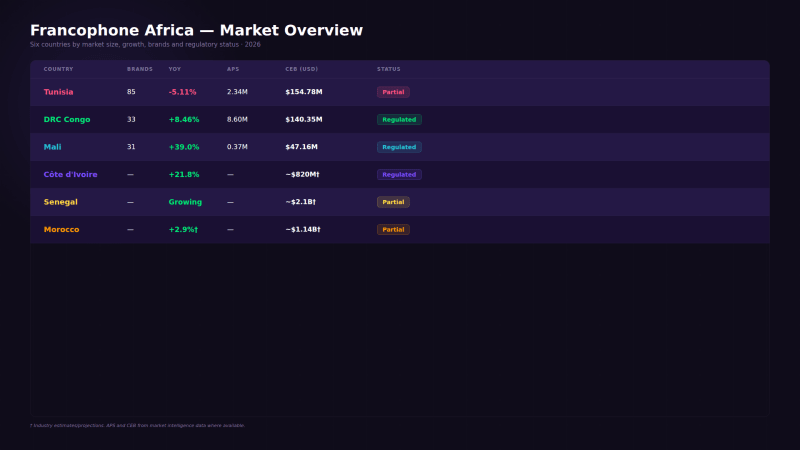Viewport: 800px width, 450px height.
Task: Click the ~$820M CEB estimate
Action: point(302,174)
